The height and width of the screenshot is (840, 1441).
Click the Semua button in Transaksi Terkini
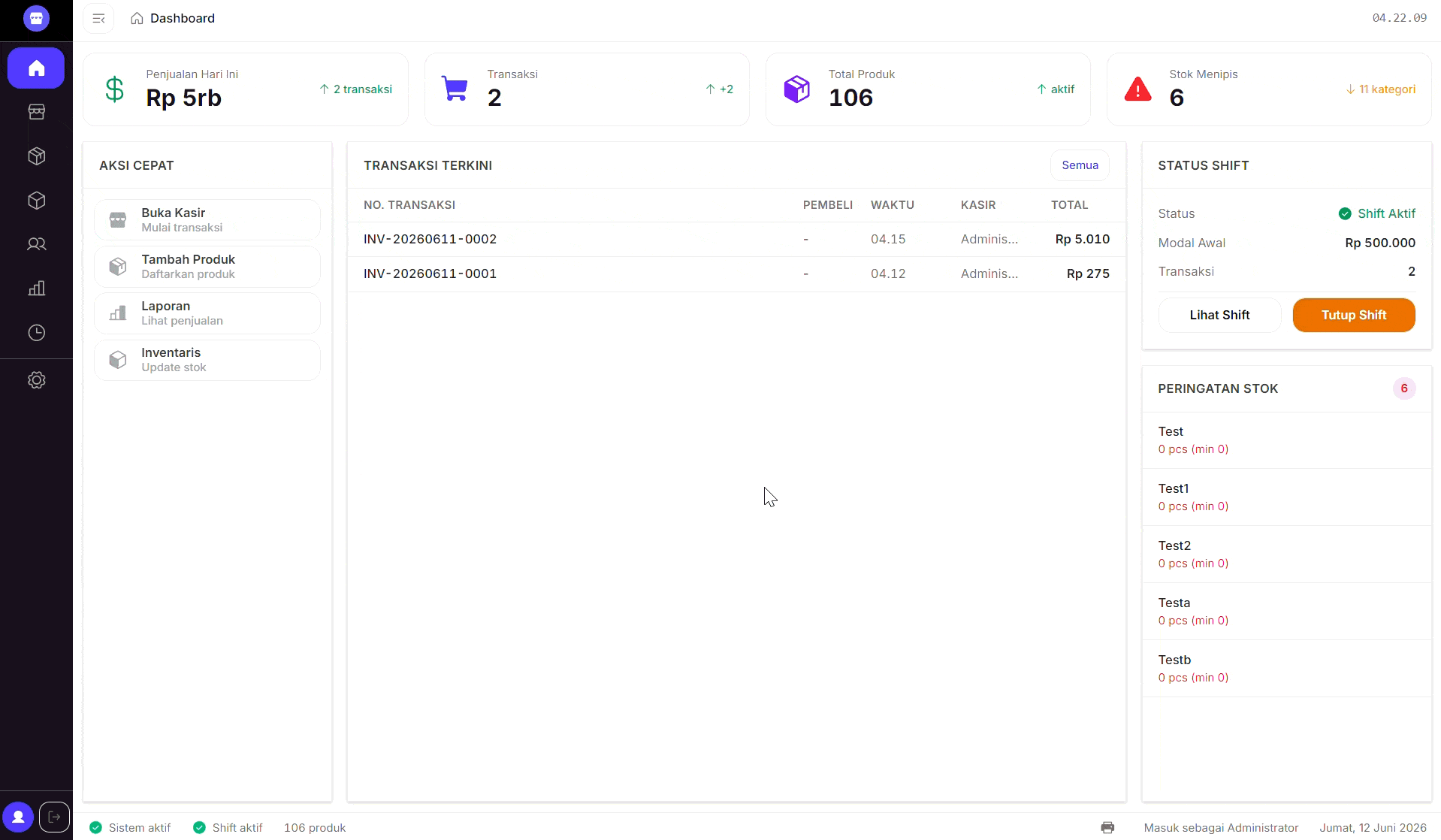tap(1080, 165)
